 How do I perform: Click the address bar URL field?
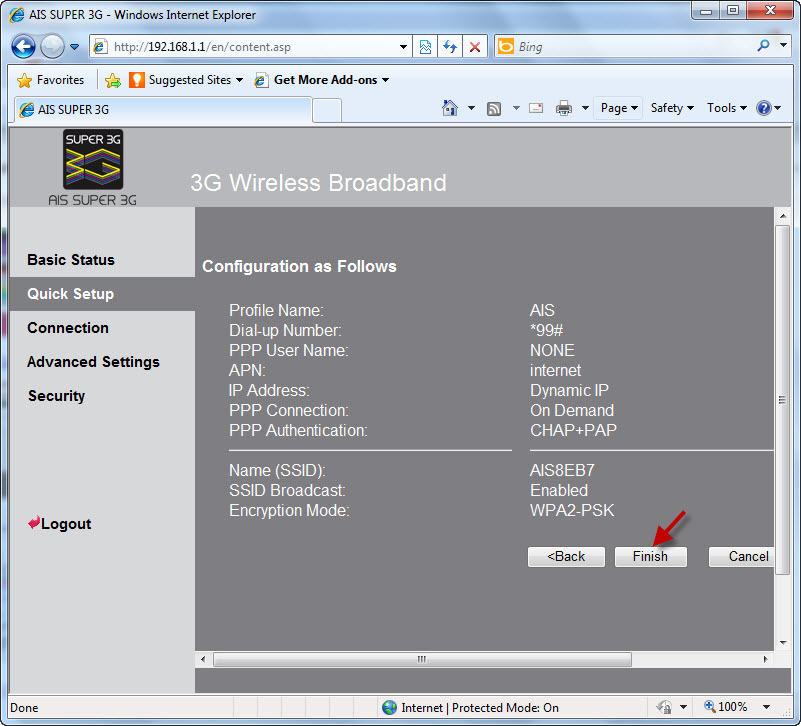[x=250, y=47]
